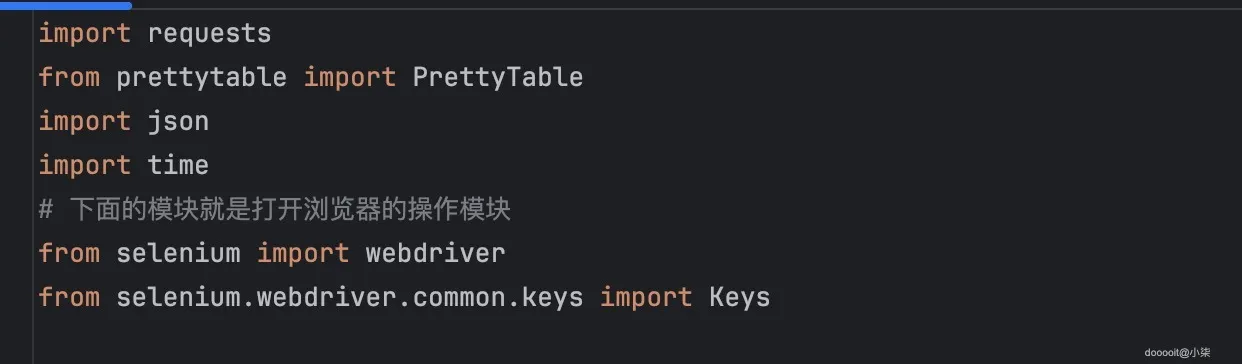Click 'import' keyword before Keys
Screen dimensions: 1242x364
(646, 297)
